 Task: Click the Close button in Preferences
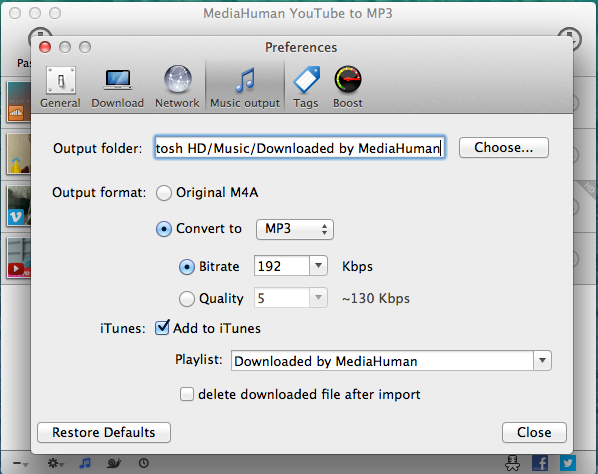(x=534, y=432)
